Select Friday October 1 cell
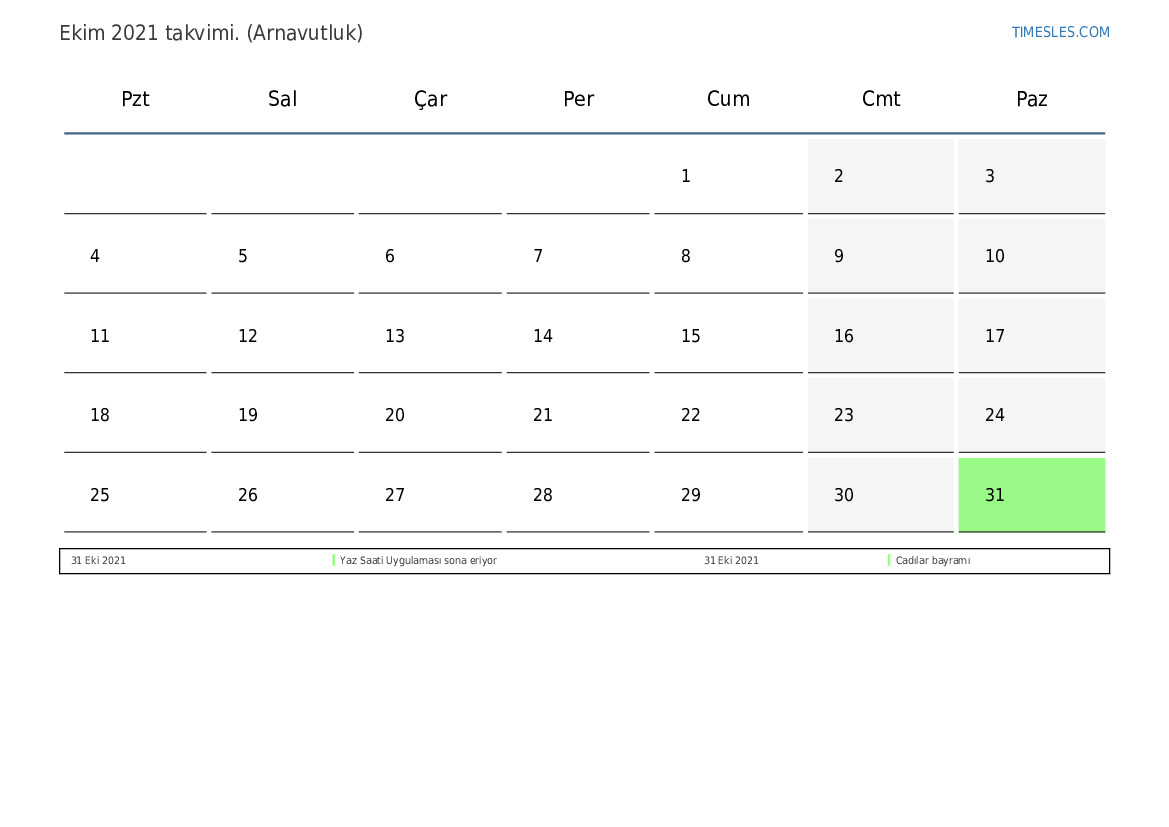Screen dimensions: 1169x827 [x=728, y=176]
